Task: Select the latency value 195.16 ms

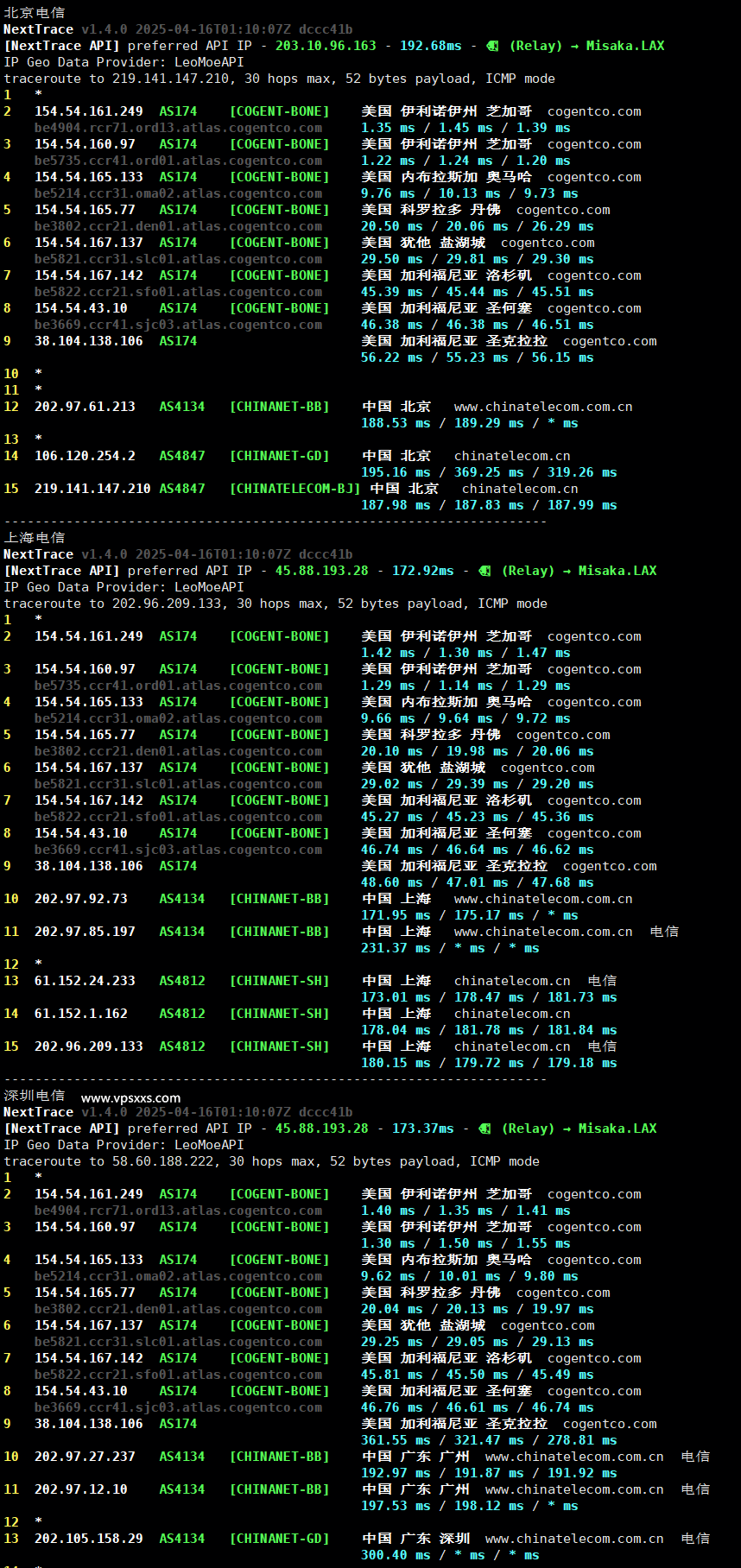Action: (396, 472)
